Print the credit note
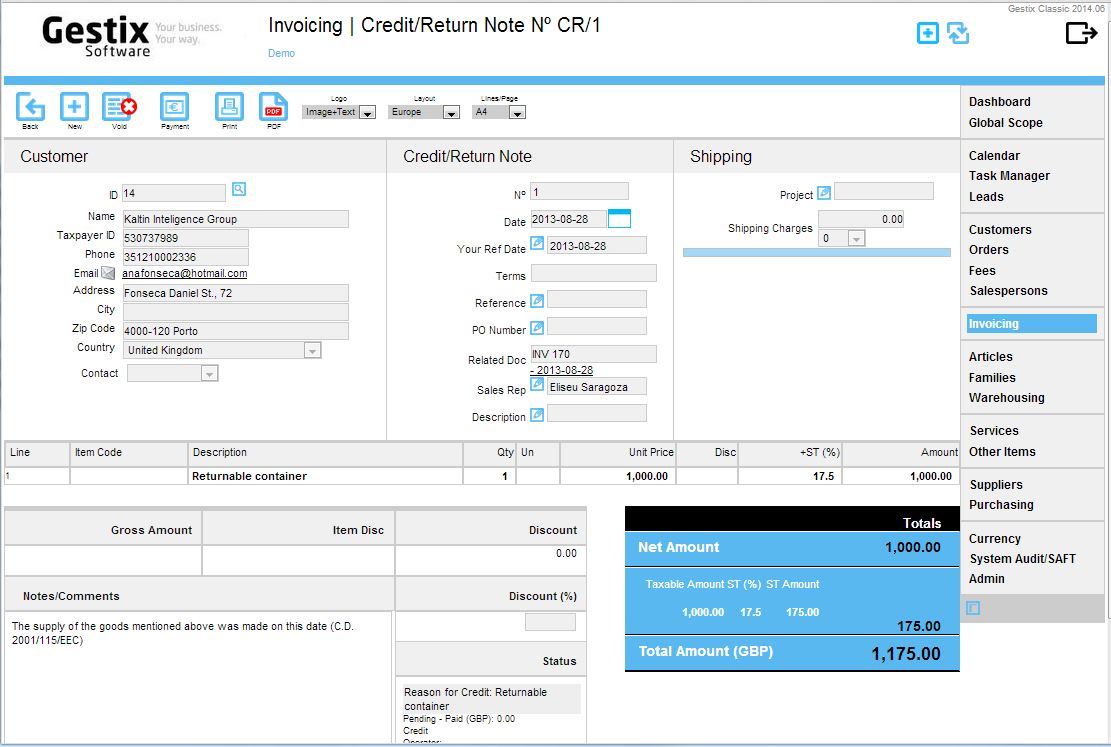The width and height of the screenshot is (1111, 747). pyautogui.click(x=230, y=107)
